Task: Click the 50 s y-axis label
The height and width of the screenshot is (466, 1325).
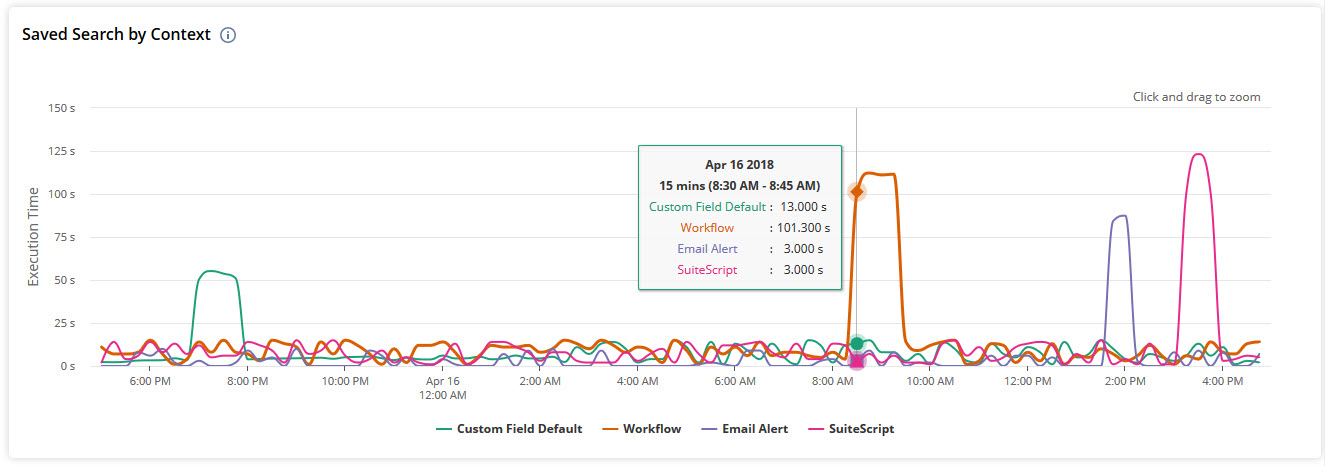Action: (x=65, y=280)
